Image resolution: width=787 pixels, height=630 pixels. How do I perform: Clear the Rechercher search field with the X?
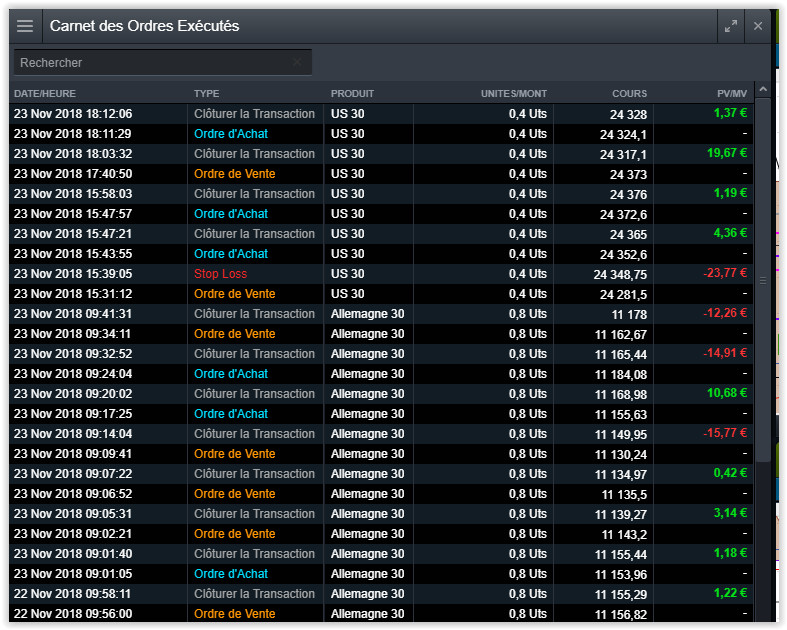pos(297,62)
